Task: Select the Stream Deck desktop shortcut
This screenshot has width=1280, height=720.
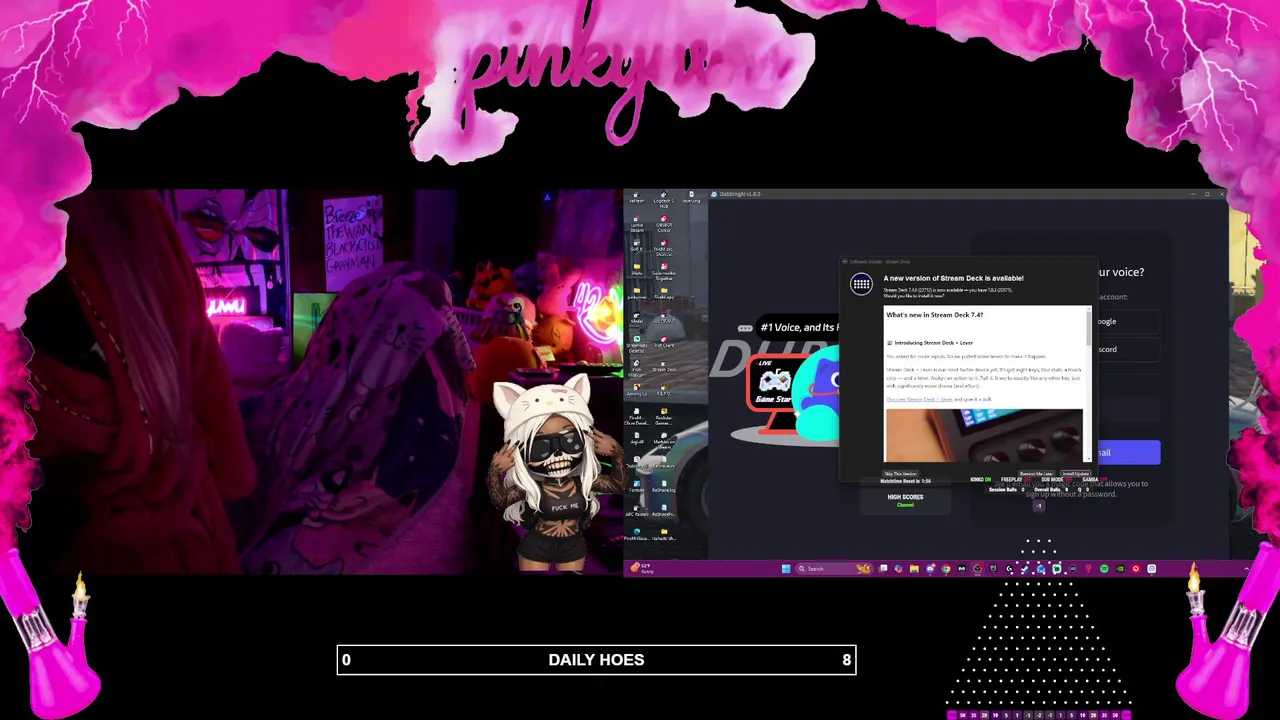Action: [664, 365]
